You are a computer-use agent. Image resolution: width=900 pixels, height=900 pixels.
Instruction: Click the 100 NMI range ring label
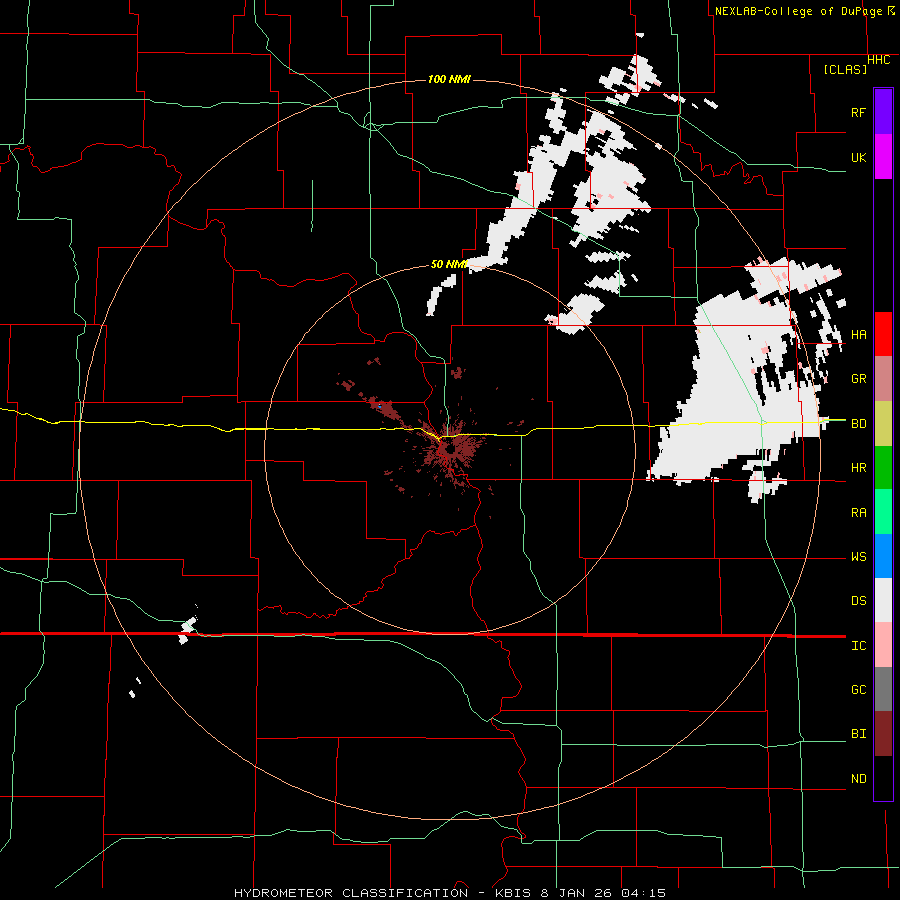(x=449, y=79)
